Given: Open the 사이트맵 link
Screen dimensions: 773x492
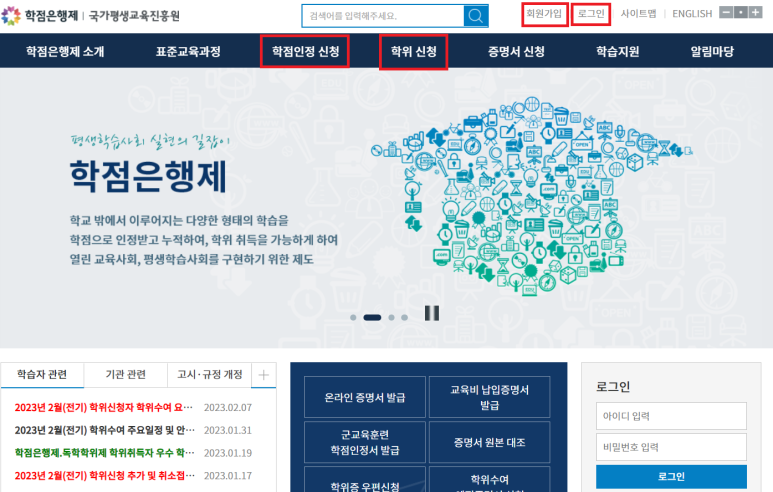Looking at the screenshot, I should tap(638, 14).
